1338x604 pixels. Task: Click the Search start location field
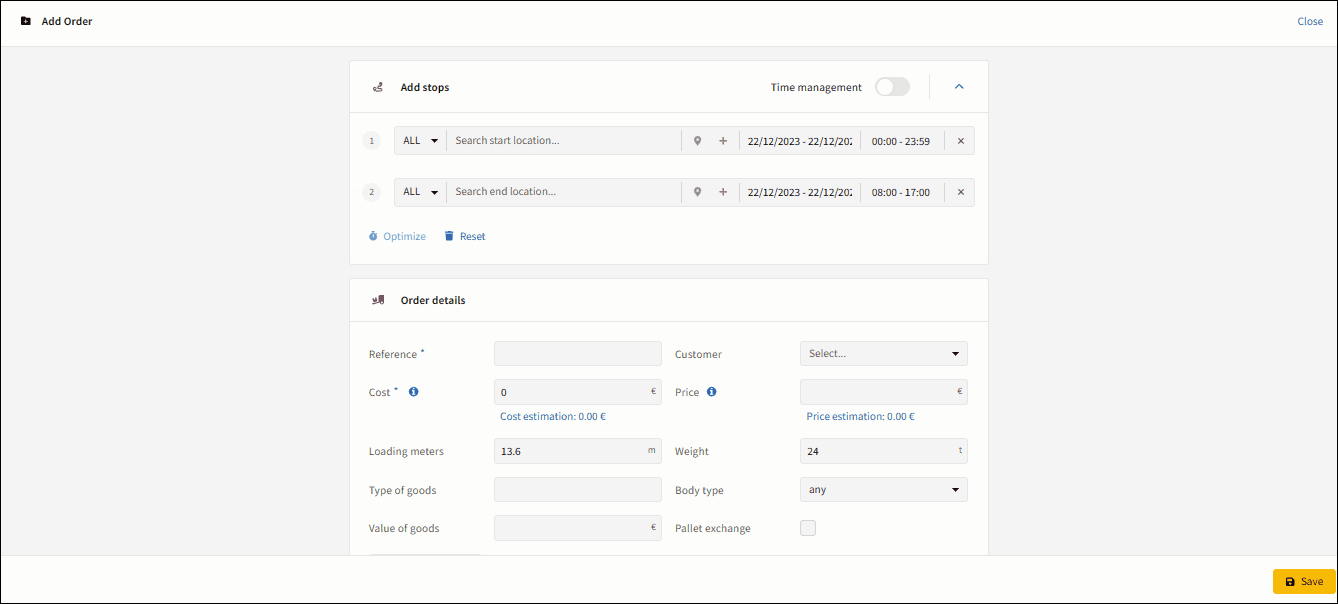pos(564,141)
